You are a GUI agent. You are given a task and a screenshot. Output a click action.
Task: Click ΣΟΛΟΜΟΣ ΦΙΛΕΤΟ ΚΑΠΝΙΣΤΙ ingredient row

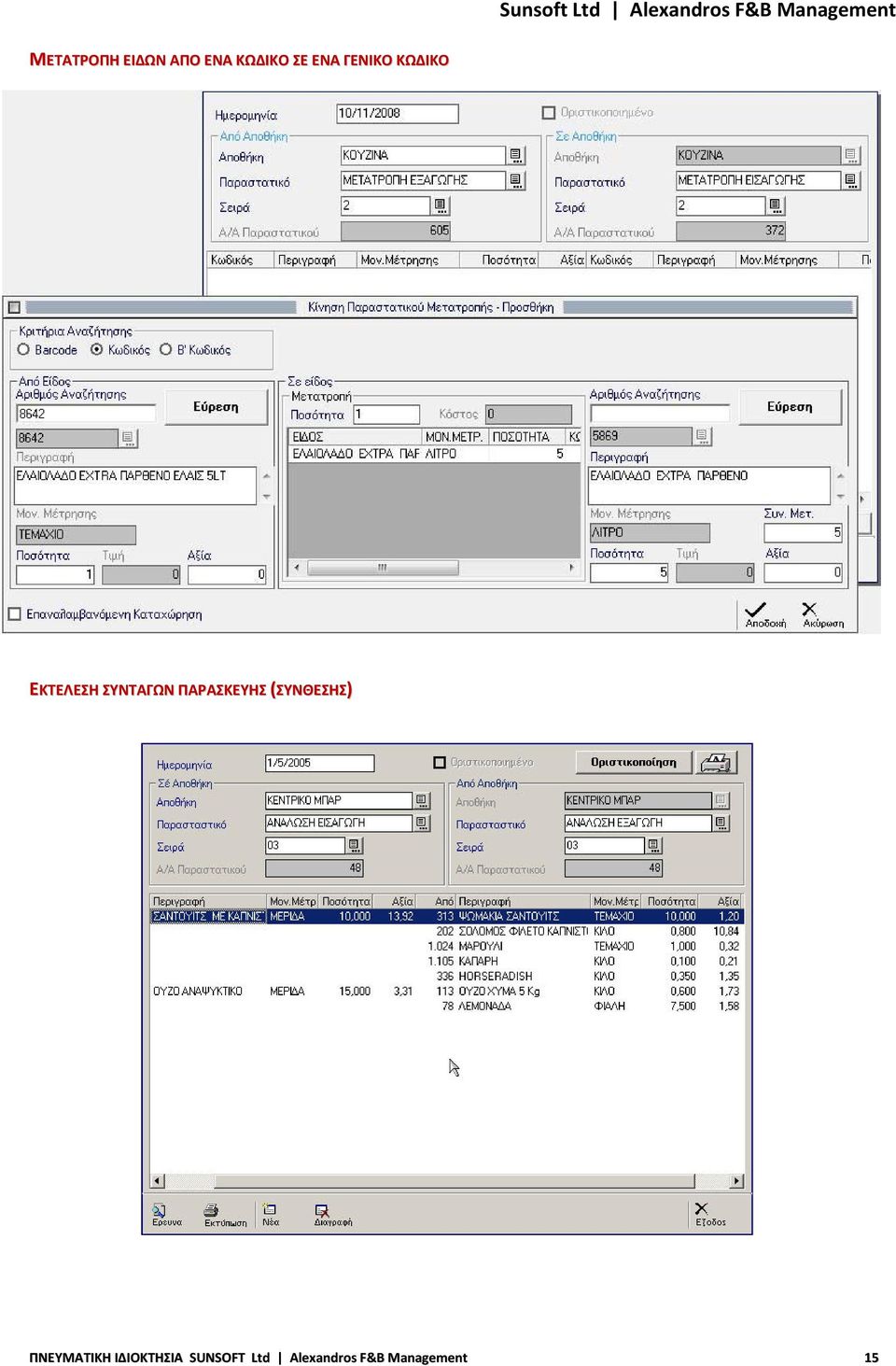click(588, 932)
